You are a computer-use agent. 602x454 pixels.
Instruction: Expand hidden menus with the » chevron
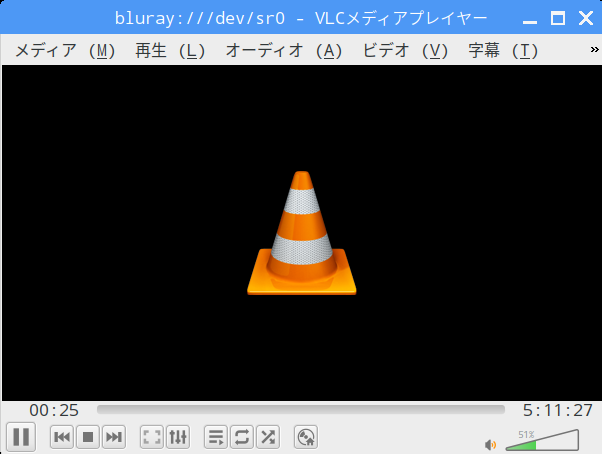tap(594, 50)
